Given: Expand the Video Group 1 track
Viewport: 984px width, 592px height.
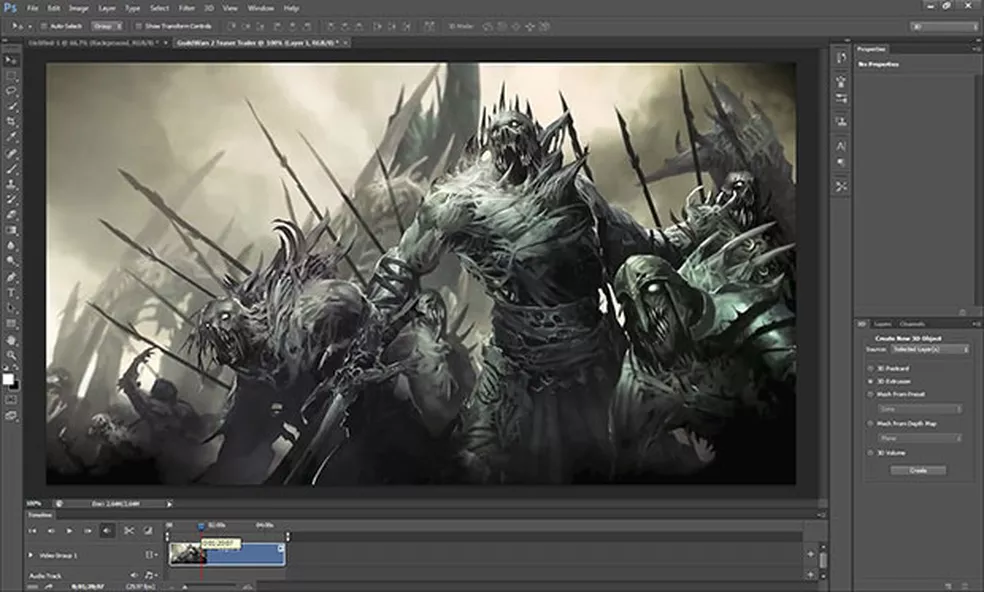Looking at the screenshot, I should pos(29,554).
